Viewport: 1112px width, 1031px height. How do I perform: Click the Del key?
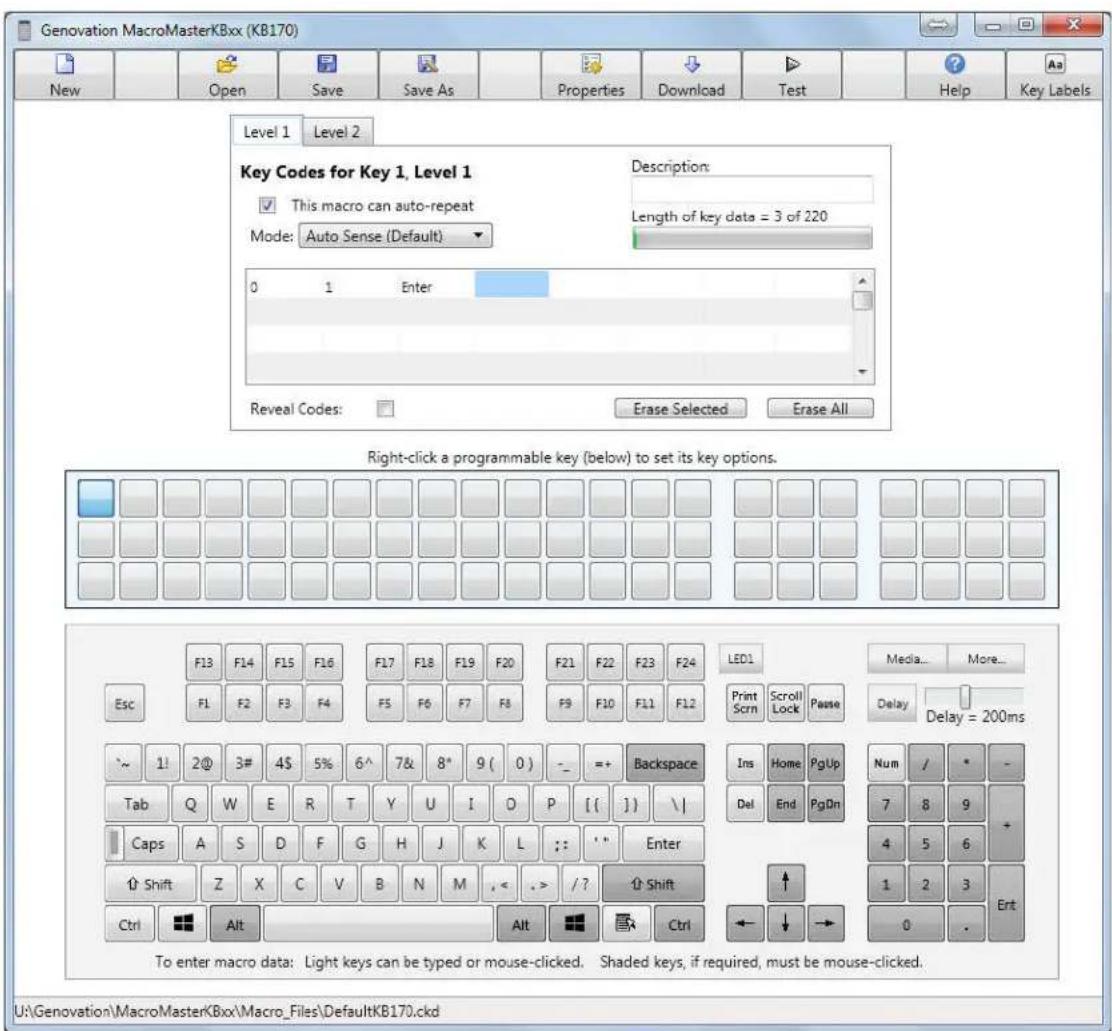click(745, 803)
